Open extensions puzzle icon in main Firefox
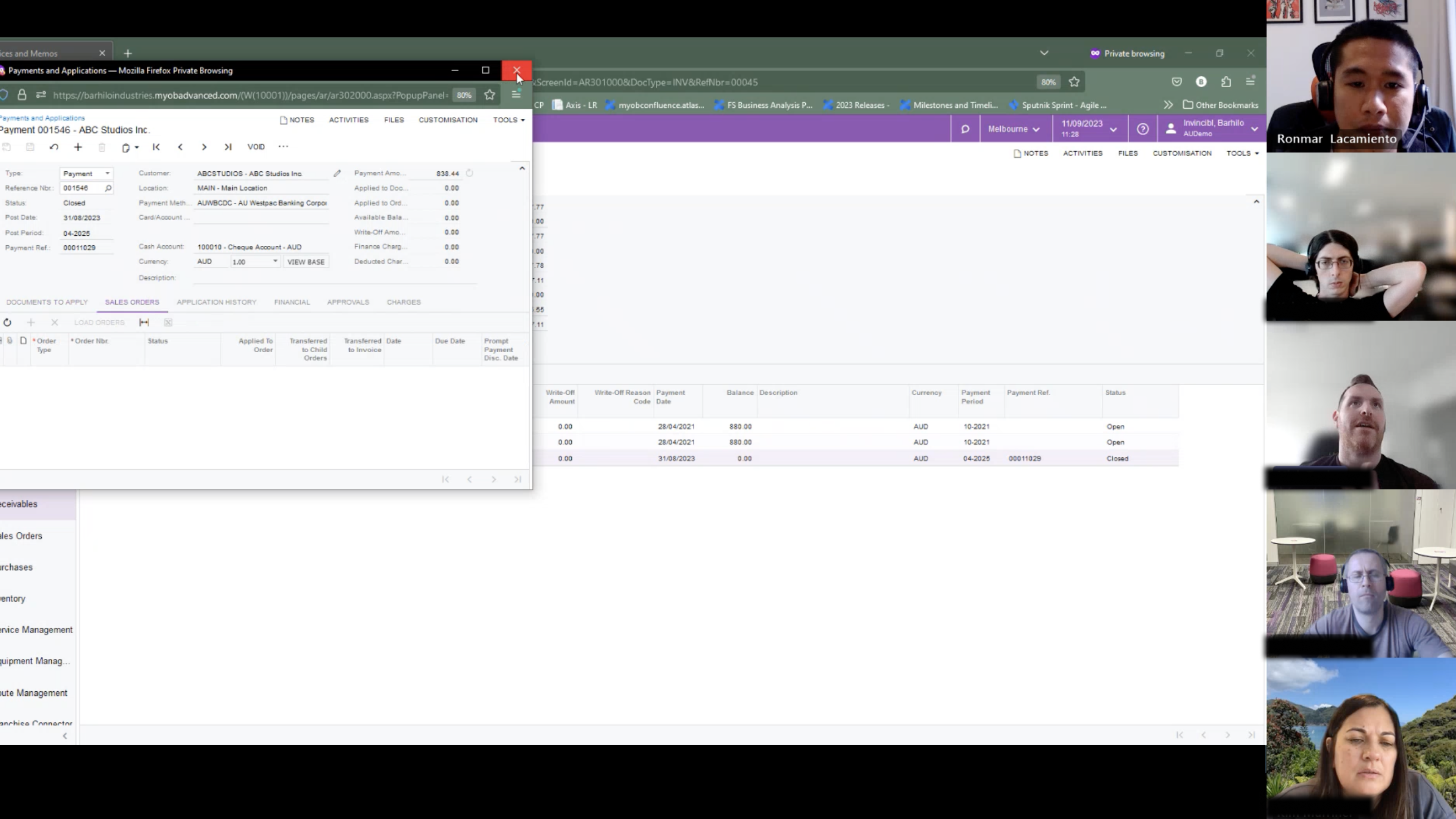This screenshot has width=1456, height=819. pyautogui.click(x=1226, y=82)
